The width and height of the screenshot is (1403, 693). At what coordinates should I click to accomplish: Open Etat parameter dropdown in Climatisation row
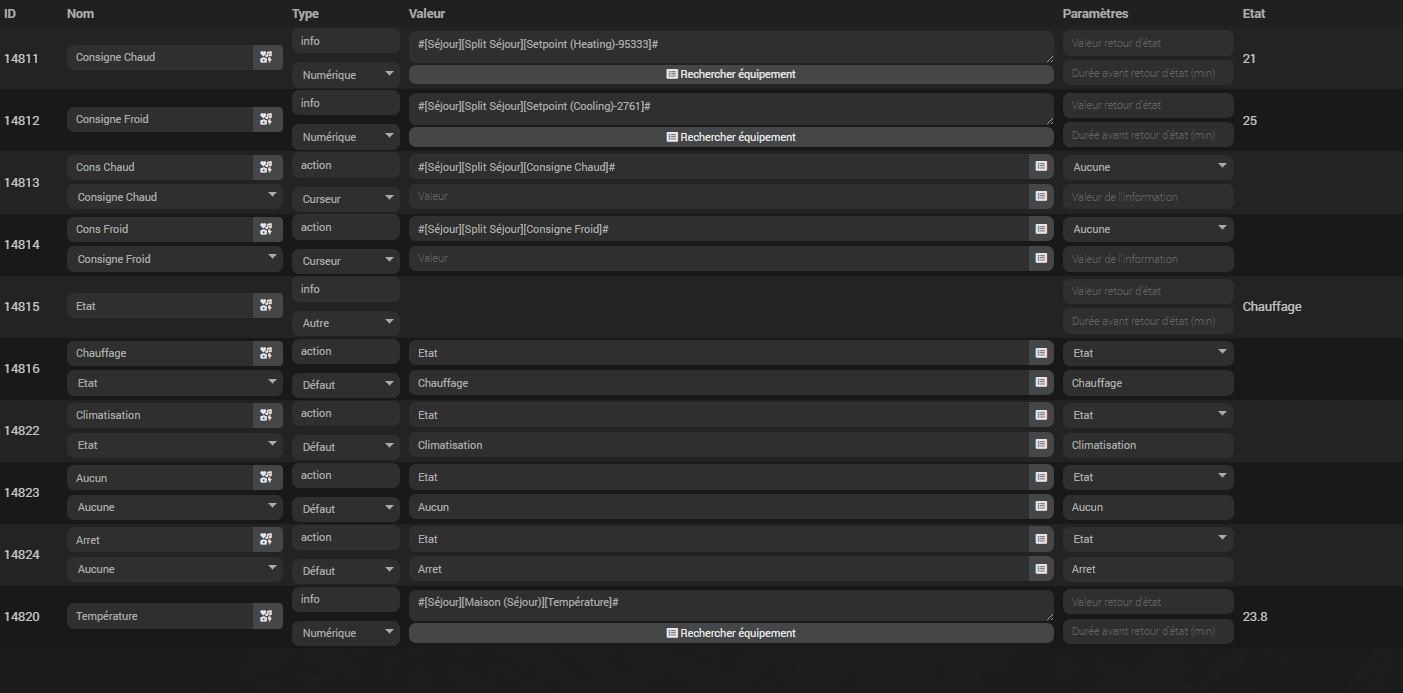pyautogui.click(x=1147, y=415)
